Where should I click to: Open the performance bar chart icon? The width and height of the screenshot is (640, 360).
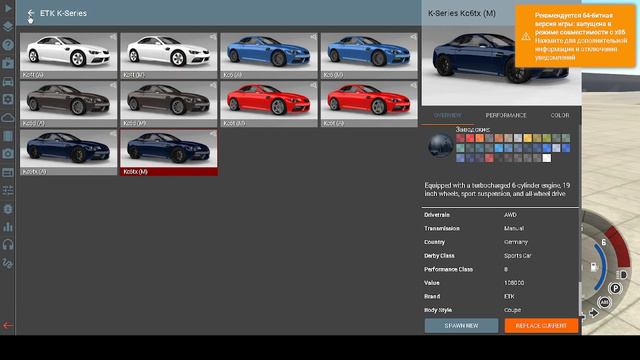8,227
